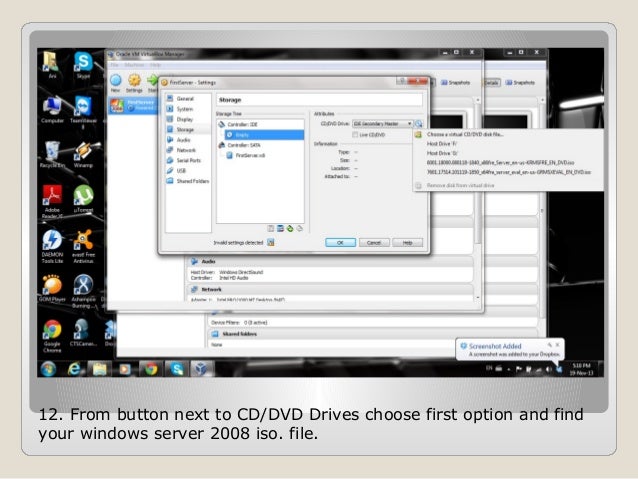Confirm settings with the OK button

pos(341,243)
